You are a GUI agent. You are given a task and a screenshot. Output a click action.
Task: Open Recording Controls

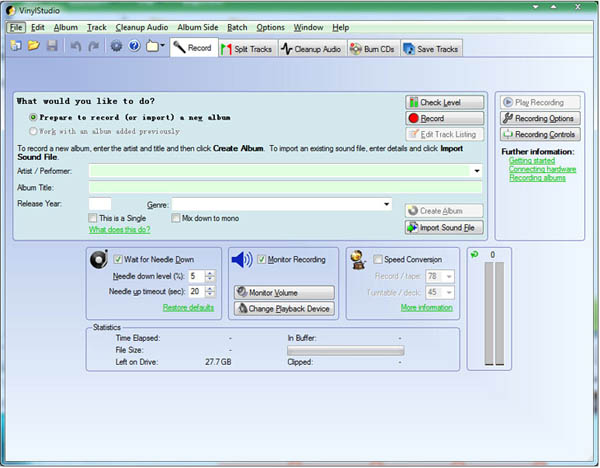click(540, 134)
